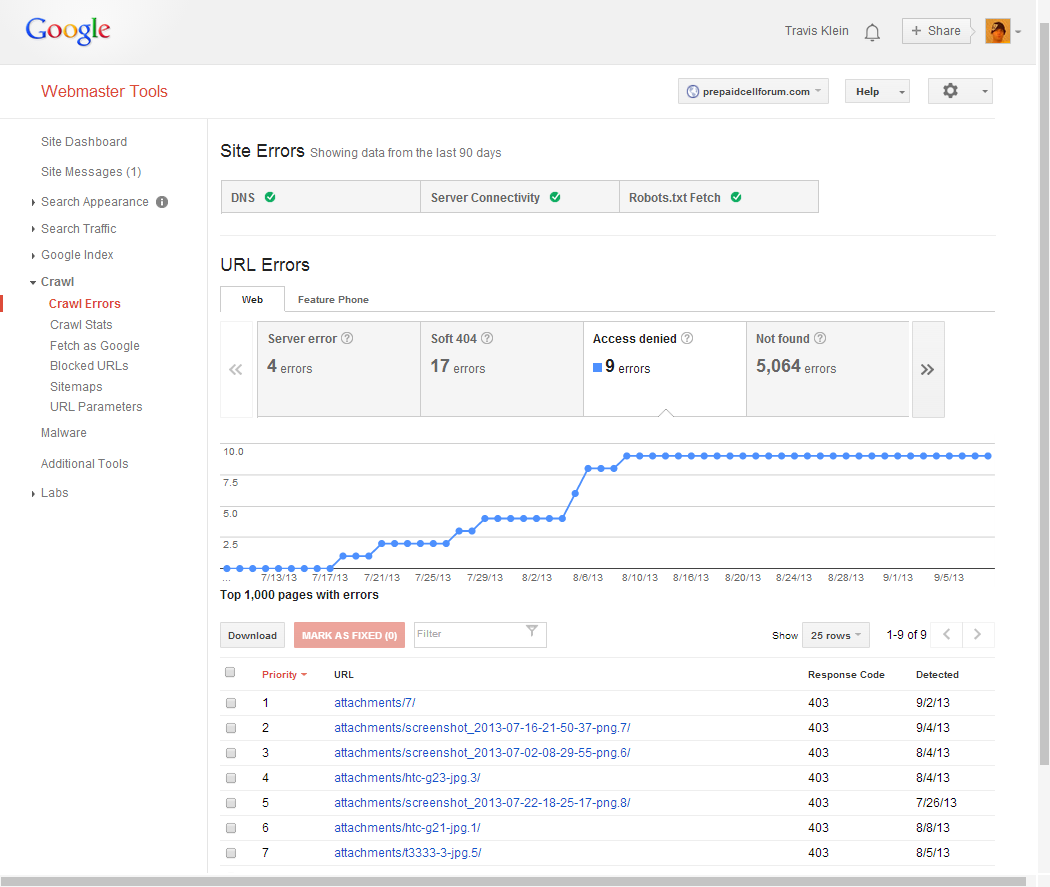Open Crawl Stats in the sidebar
This screenshot has height=887, width=1050.
coord(81,325)
